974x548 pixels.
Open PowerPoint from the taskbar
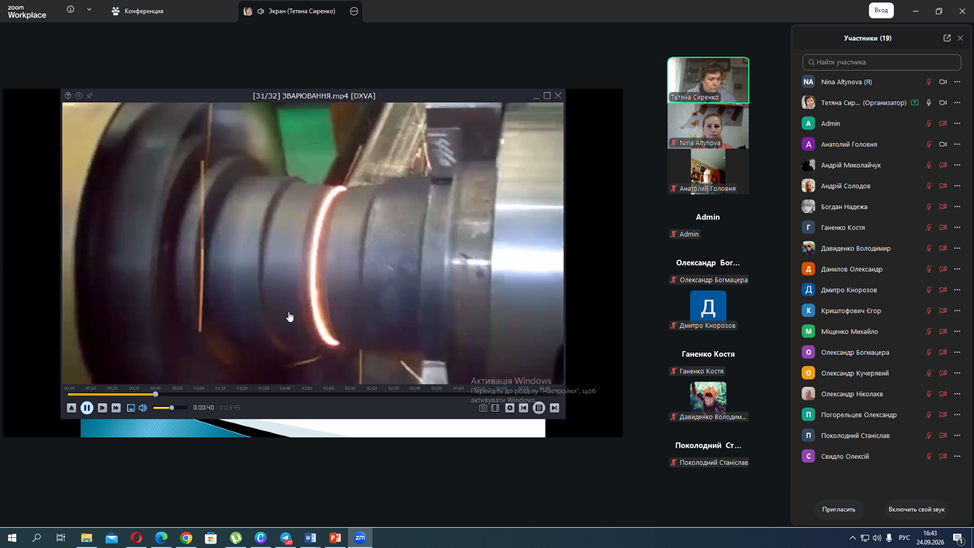click(x=335, y=538)
